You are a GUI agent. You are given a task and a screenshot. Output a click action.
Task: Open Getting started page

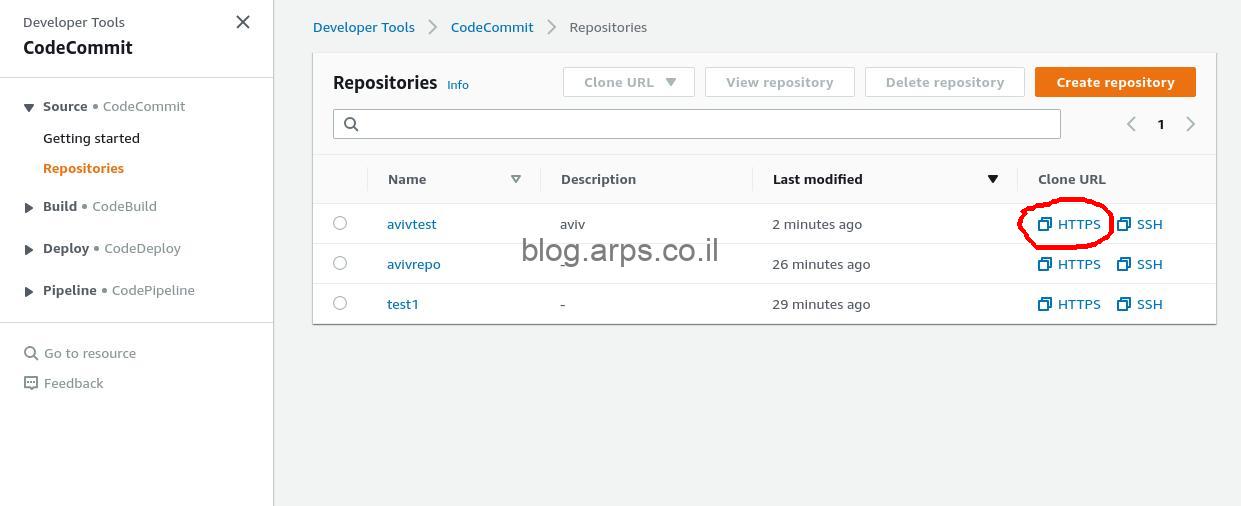(91, 138)
